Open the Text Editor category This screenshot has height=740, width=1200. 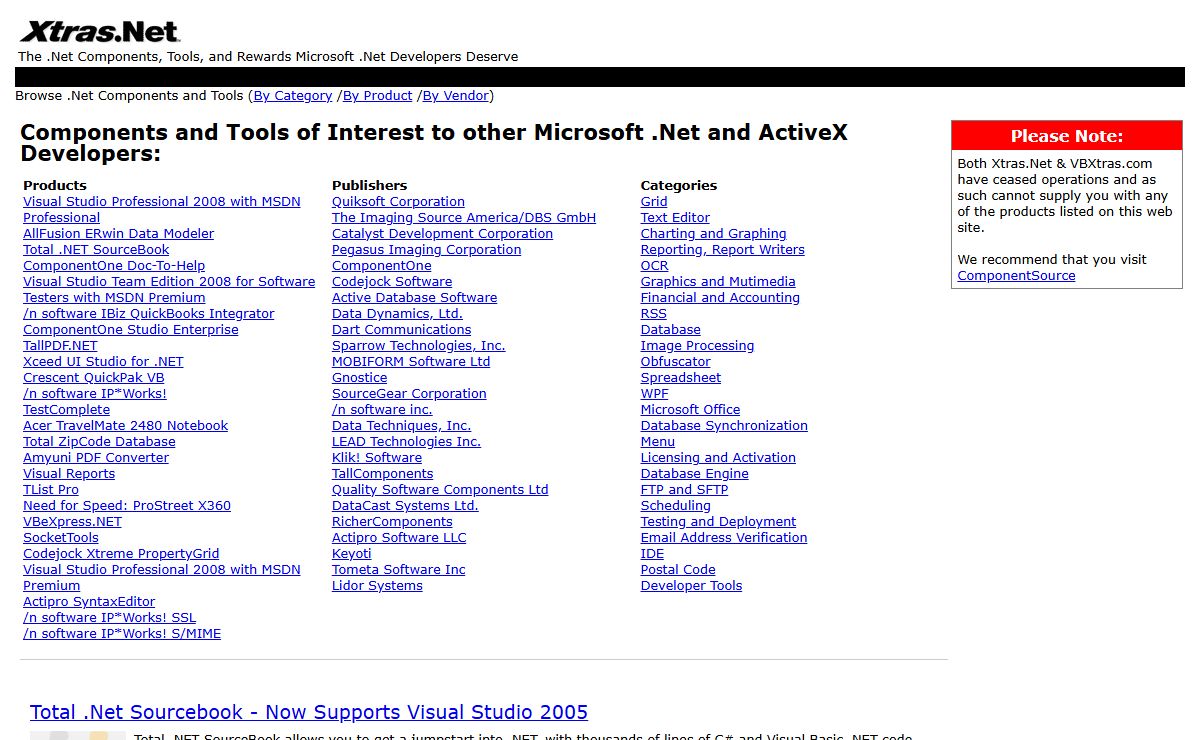(x=675, y=218)
